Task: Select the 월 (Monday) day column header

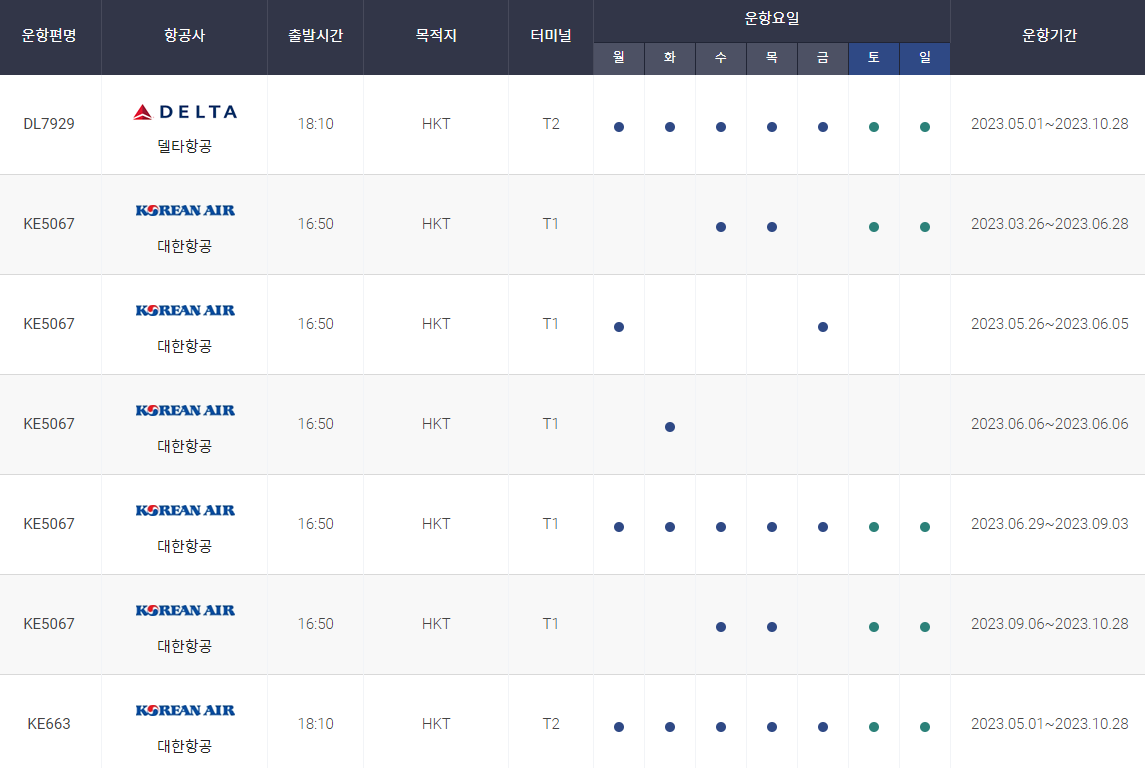Action: click(619, 58)
